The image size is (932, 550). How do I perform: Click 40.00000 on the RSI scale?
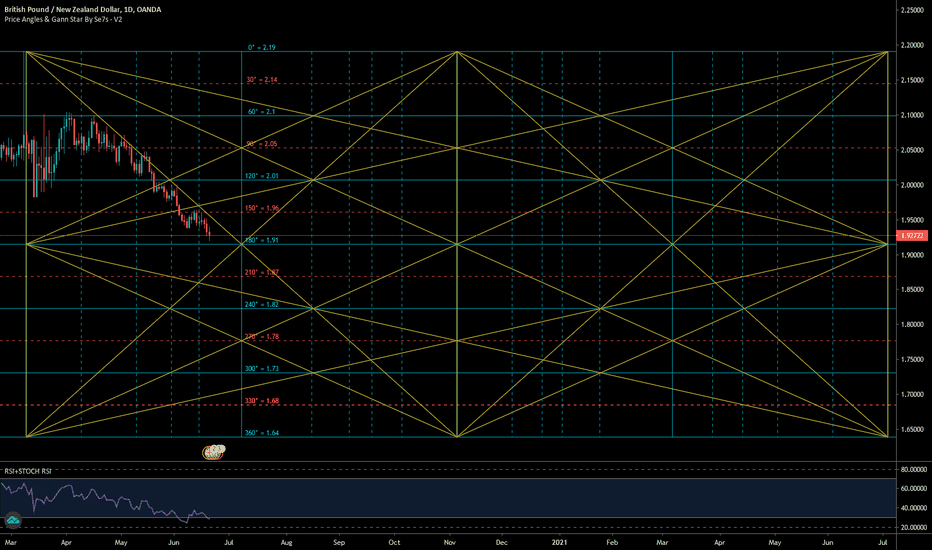click(x=914, y=508)
